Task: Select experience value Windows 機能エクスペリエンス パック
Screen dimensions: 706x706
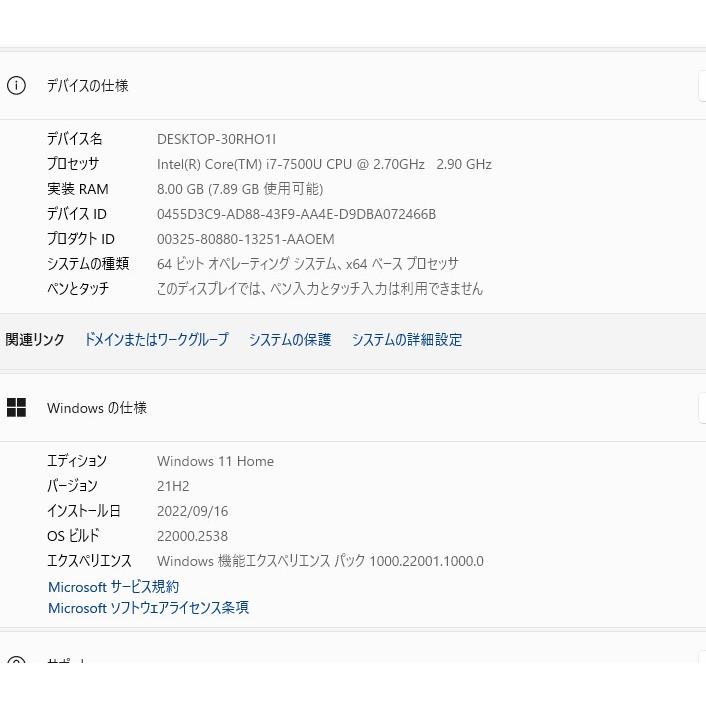Action: click(x=320, y=561)
